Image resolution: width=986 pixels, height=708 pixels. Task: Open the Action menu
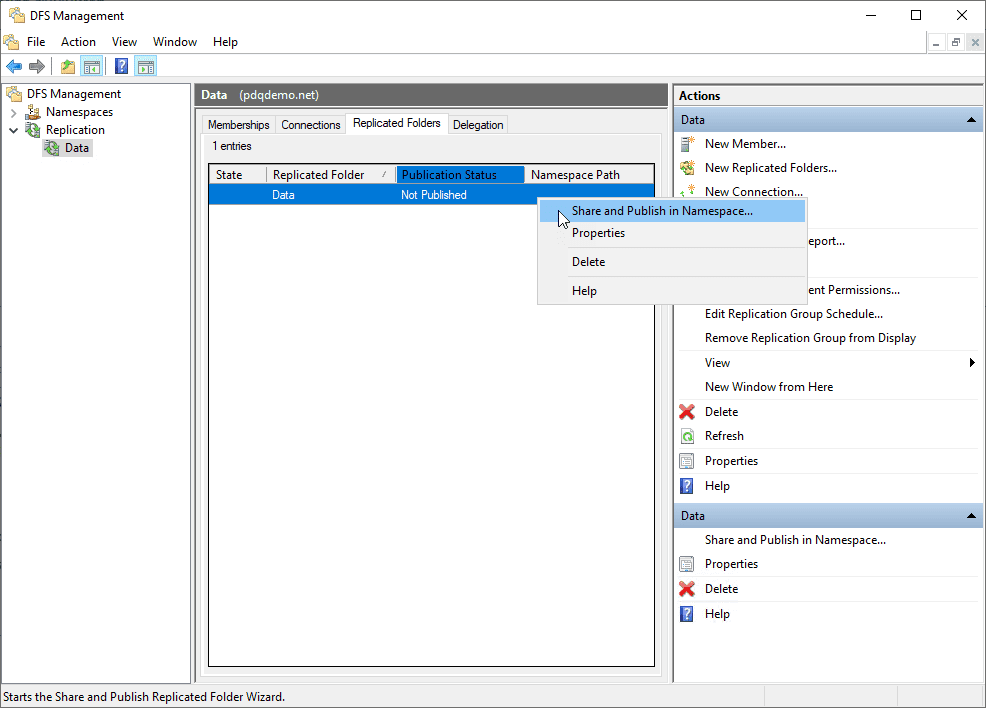pyautogui.click(x=78, y=42)
